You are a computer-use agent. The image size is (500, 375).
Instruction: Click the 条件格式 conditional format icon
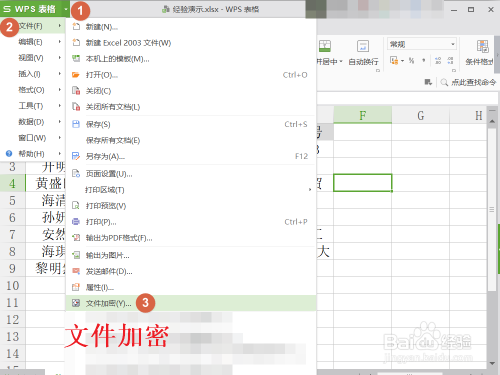[x=482, y=46]
